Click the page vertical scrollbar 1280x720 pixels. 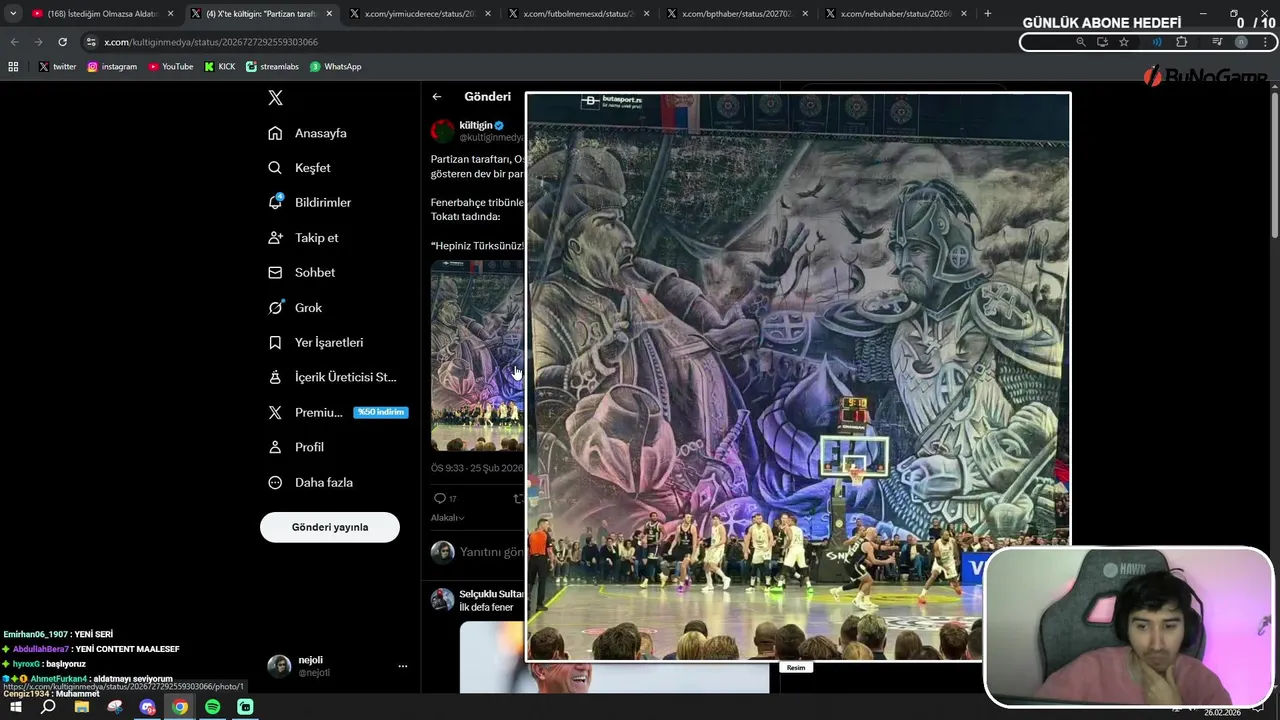tap(1274, 165)
